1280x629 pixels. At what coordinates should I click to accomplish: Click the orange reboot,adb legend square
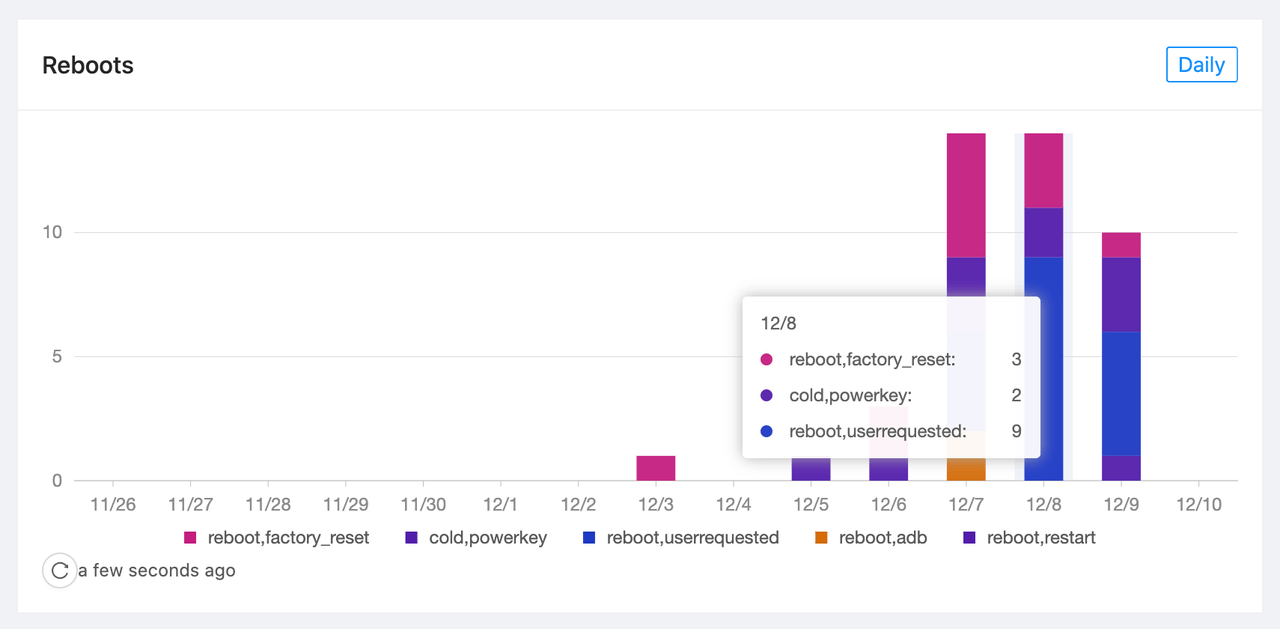click(821, 538)
